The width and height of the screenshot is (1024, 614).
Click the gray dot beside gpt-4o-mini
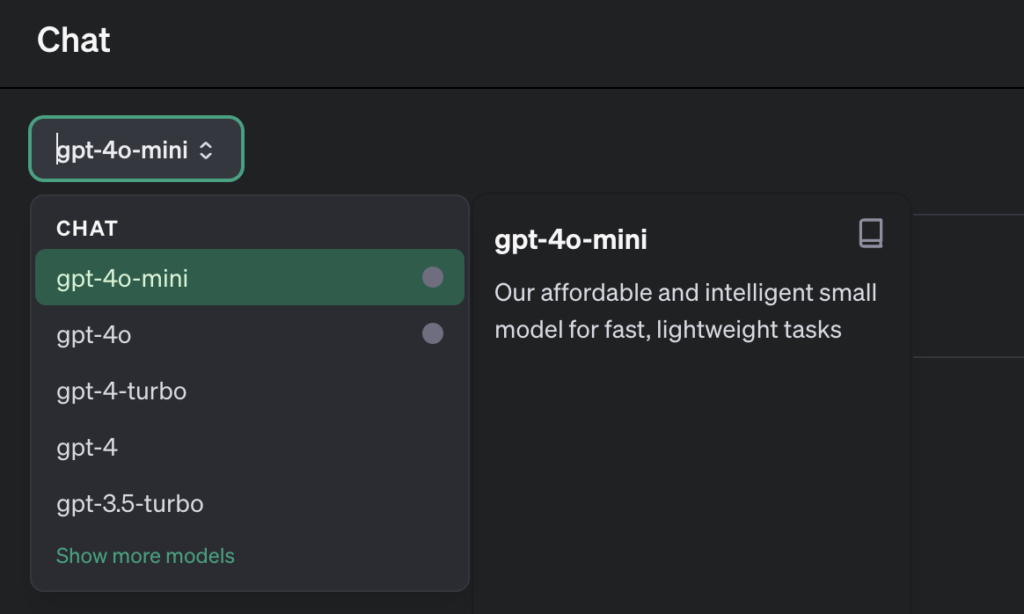tap(432, 277)
